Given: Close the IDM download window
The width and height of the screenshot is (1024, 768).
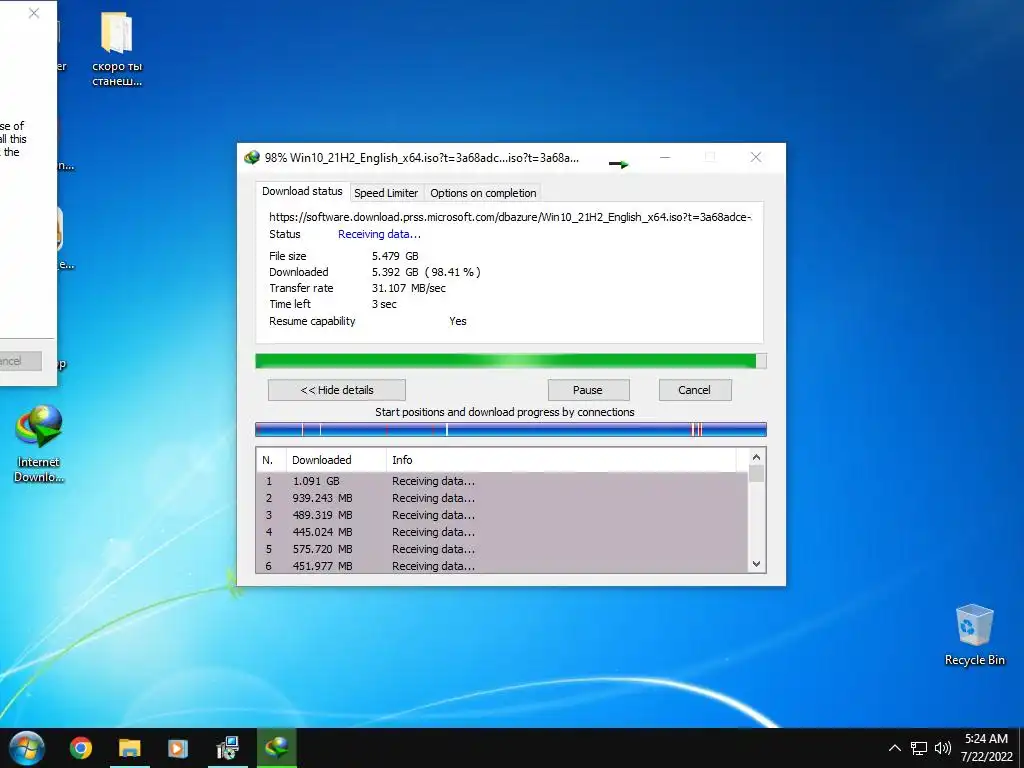Looking at the screenshot, I should click(756, 157).
